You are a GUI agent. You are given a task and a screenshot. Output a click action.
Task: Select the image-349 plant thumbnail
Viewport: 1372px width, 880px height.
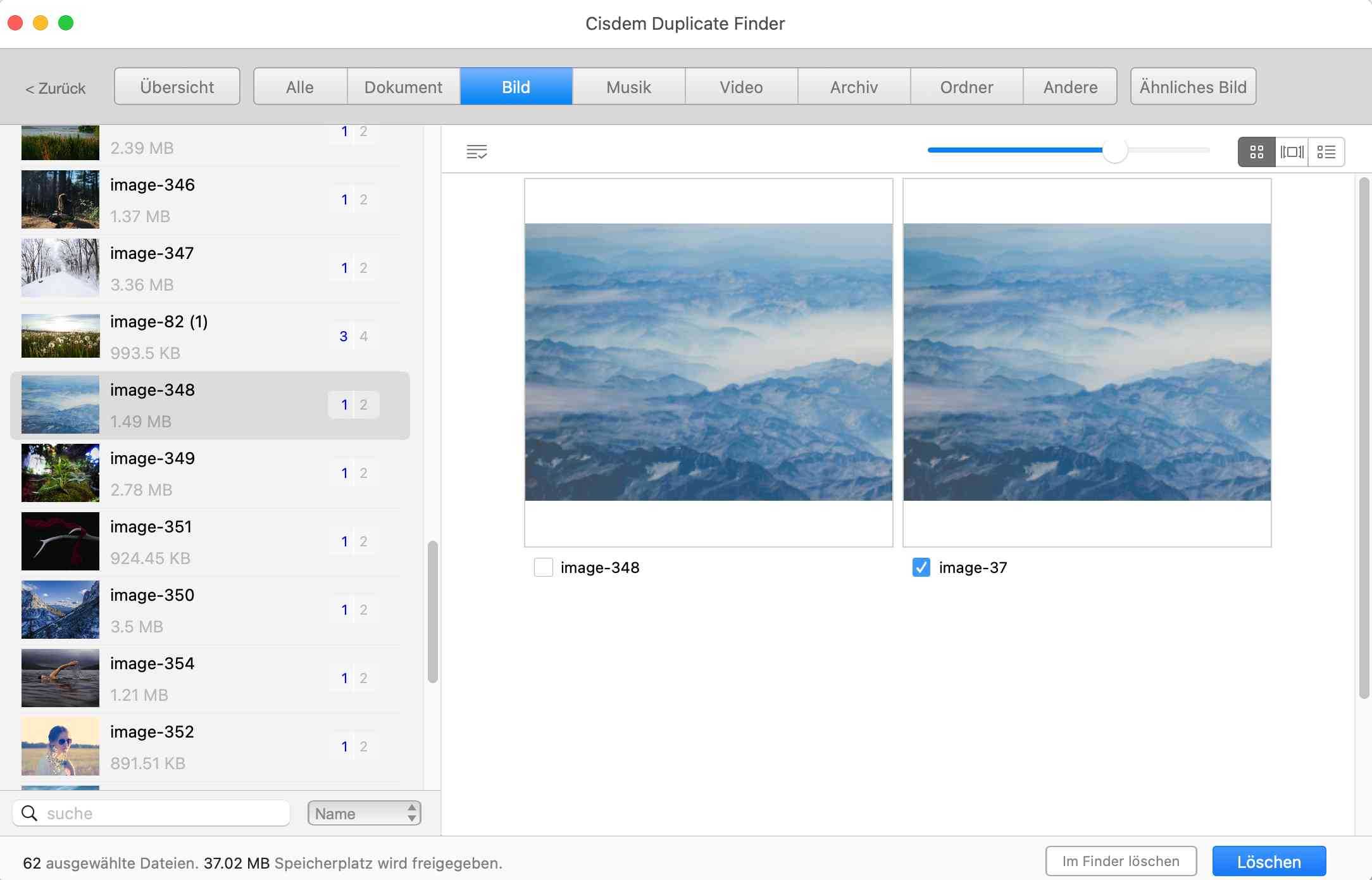tap(60, 473)
